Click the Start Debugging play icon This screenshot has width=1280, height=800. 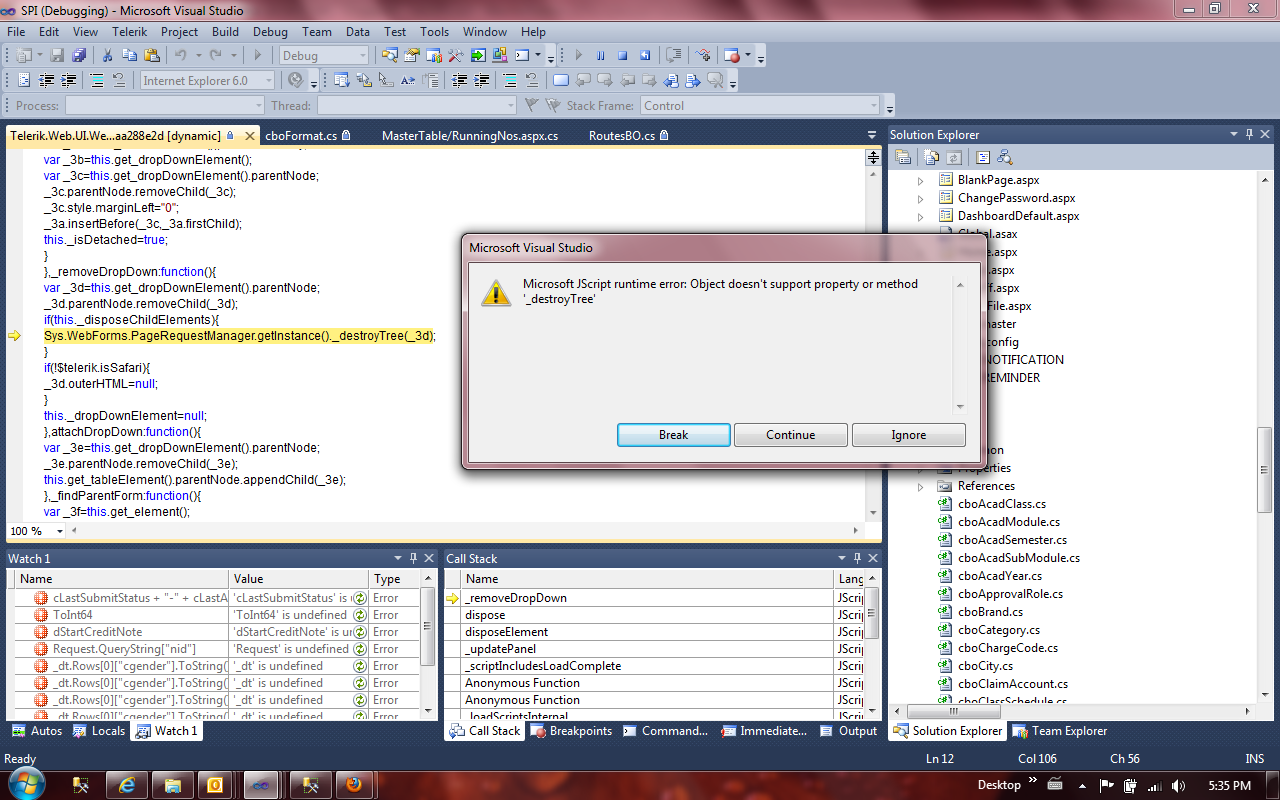click(257, 55)
